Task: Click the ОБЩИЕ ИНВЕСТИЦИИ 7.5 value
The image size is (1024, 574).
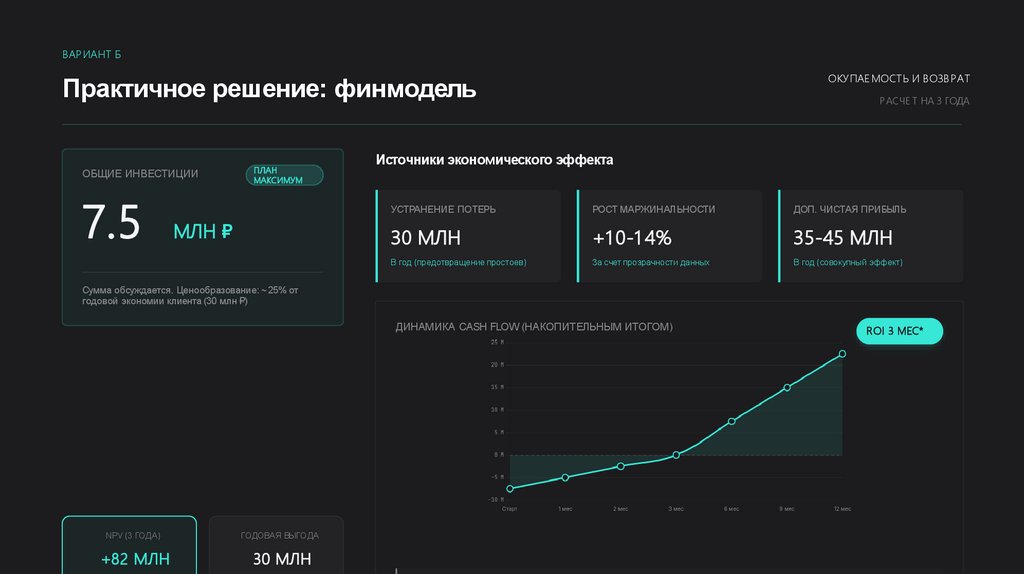Action: (111, 222)
